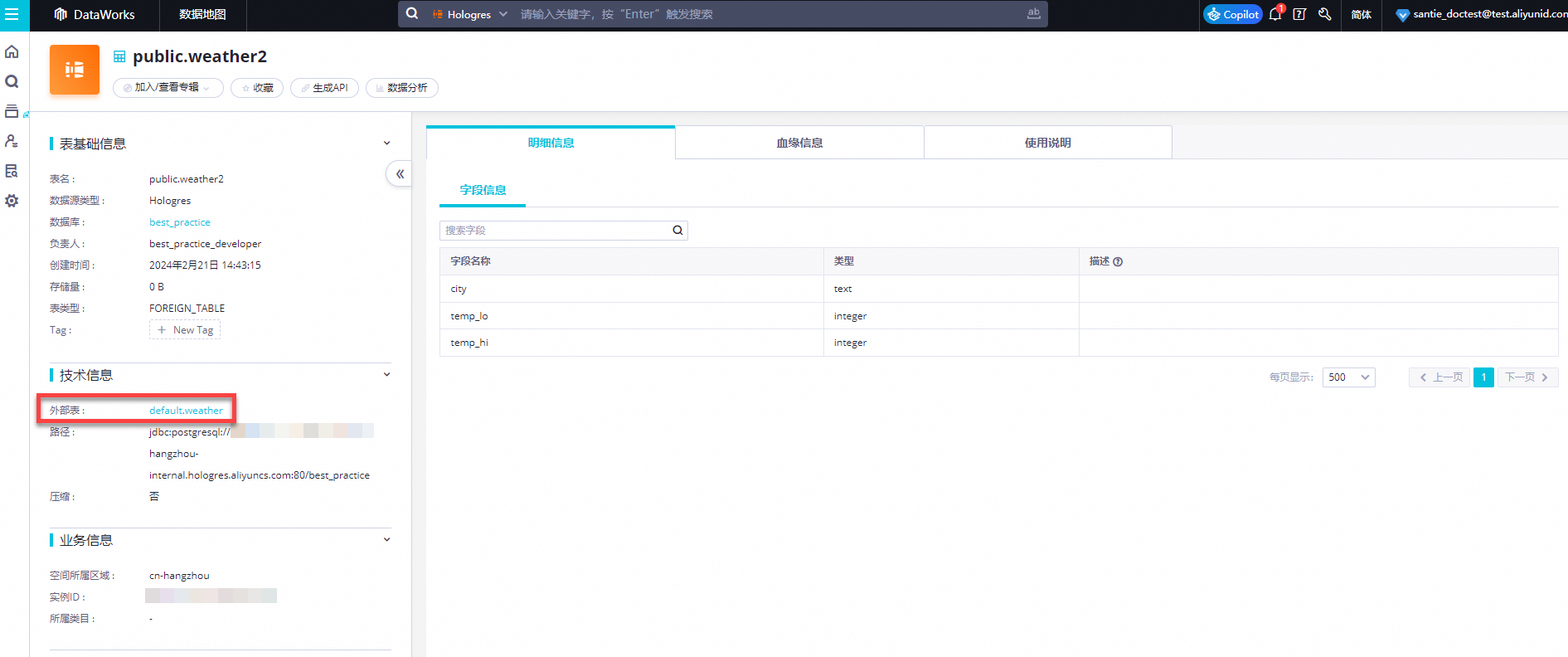Open Hologres data source dropdown
The height and width of the screenshot is (657, 1568).
click(469, 14)
